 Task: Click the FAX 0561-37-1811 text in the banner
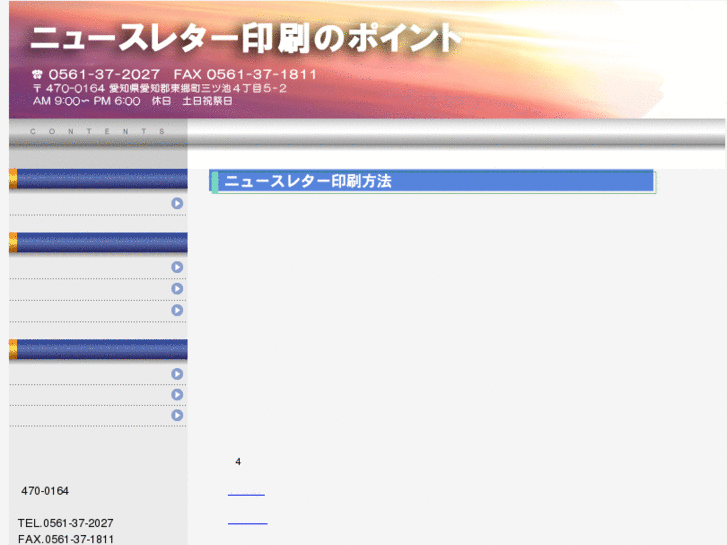(x=245, y=74)
